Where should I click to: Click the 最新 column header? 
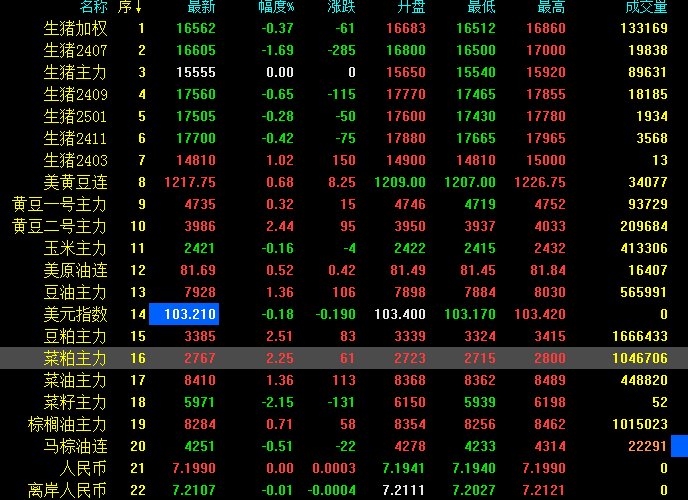click(201, 6)
